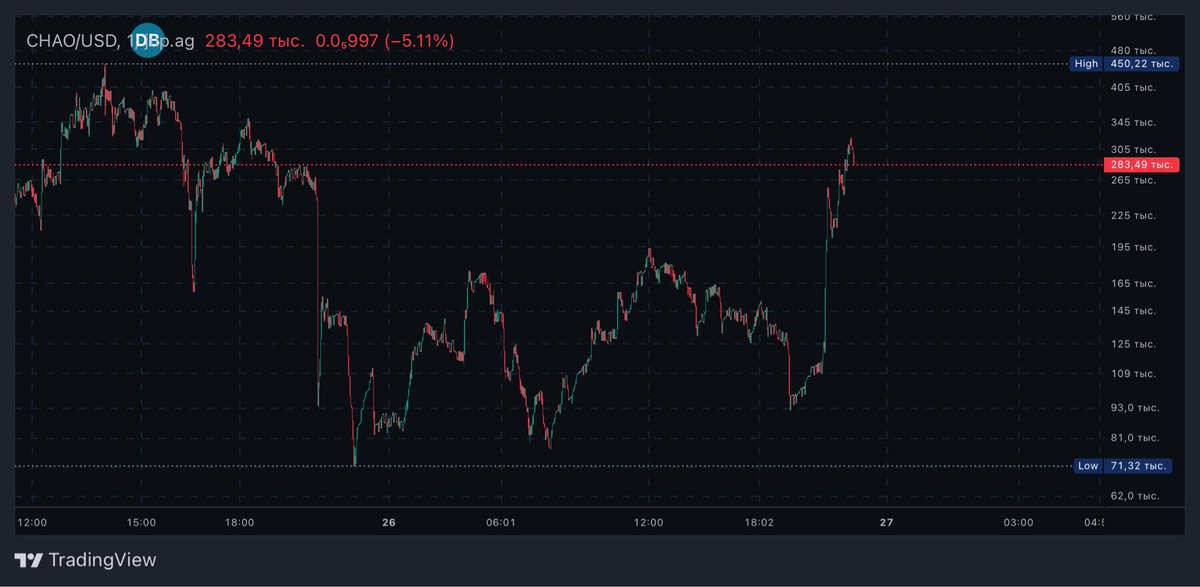The image size is (1200, 587).
Task: Click the (−5.11%) change value
Action: pos(419,41)
